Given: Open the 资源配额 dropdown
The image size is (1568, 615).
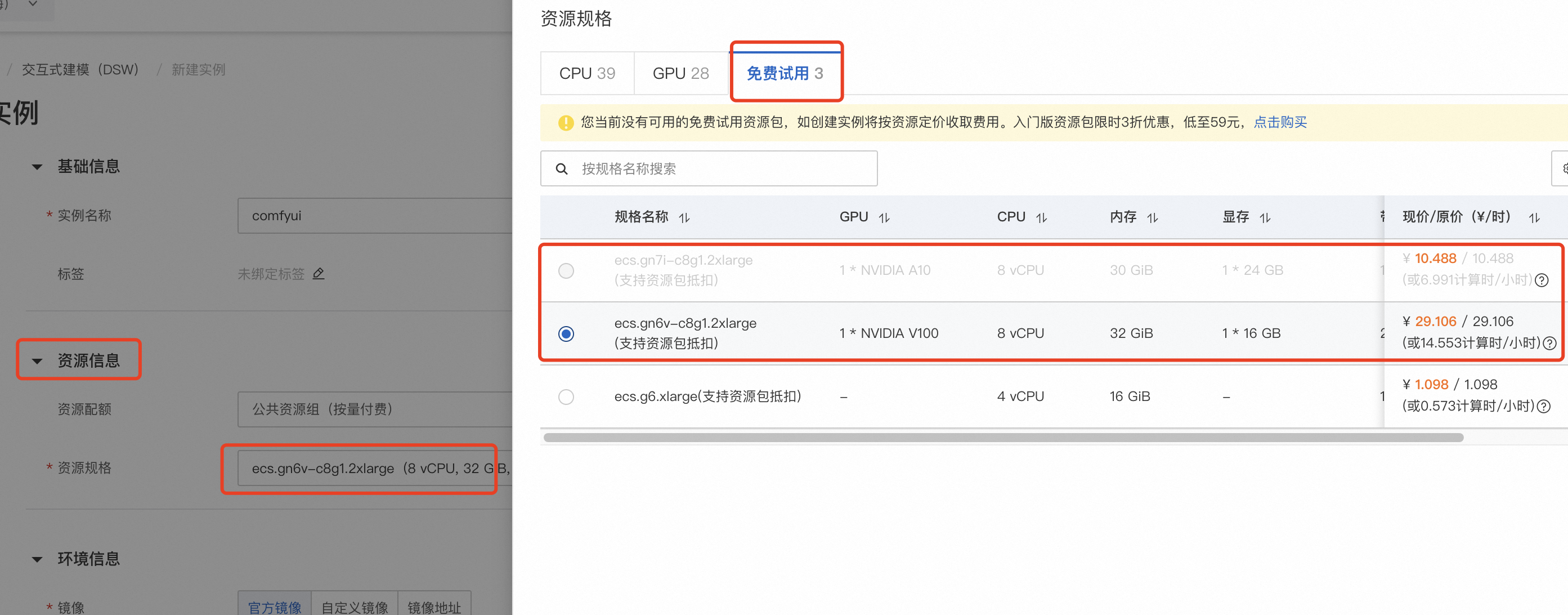Looking at the screenshot, I should click(x=374, y=409).
